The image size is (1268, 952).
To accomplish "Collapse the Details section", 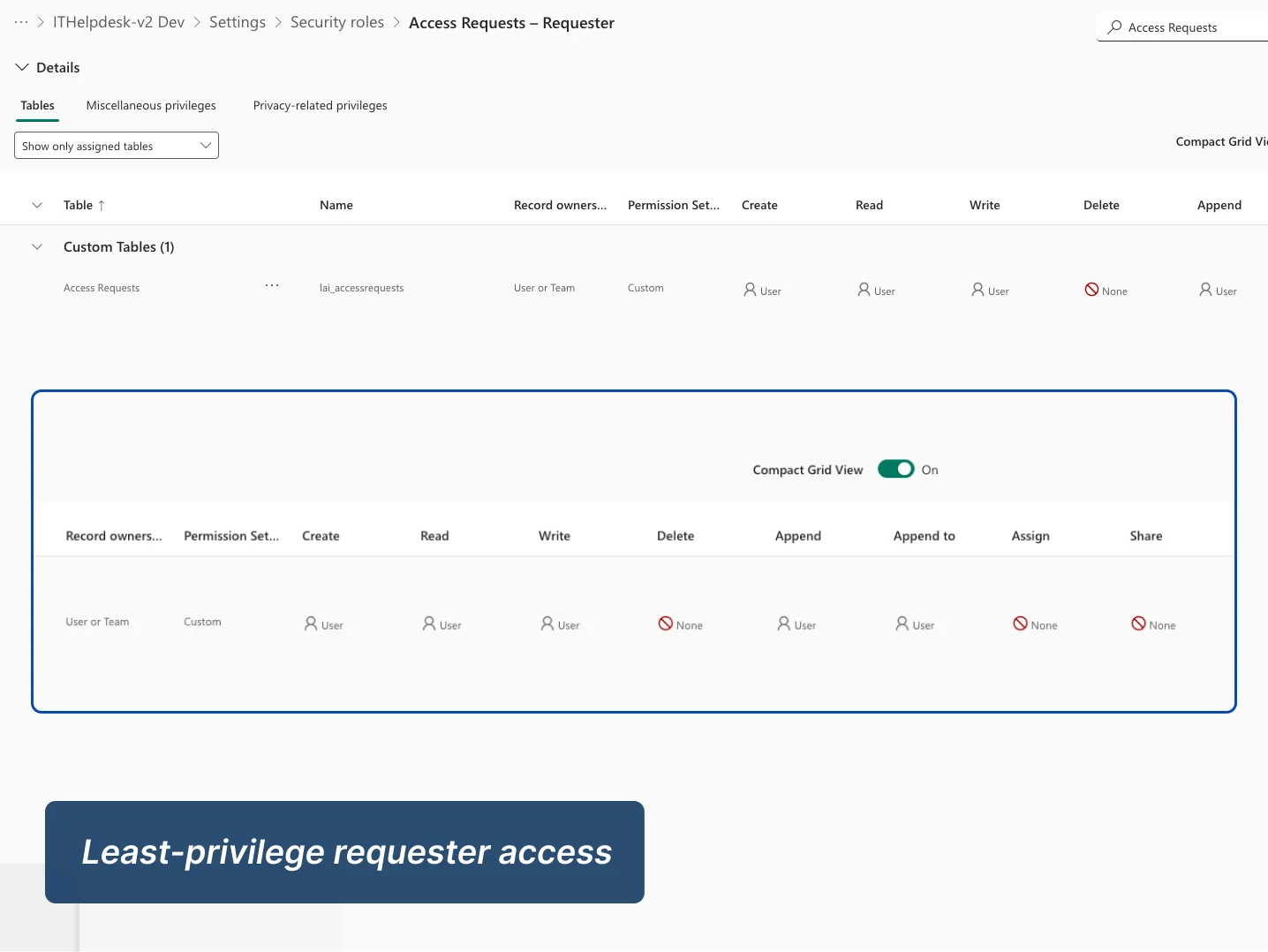I will tap(21, 66).
